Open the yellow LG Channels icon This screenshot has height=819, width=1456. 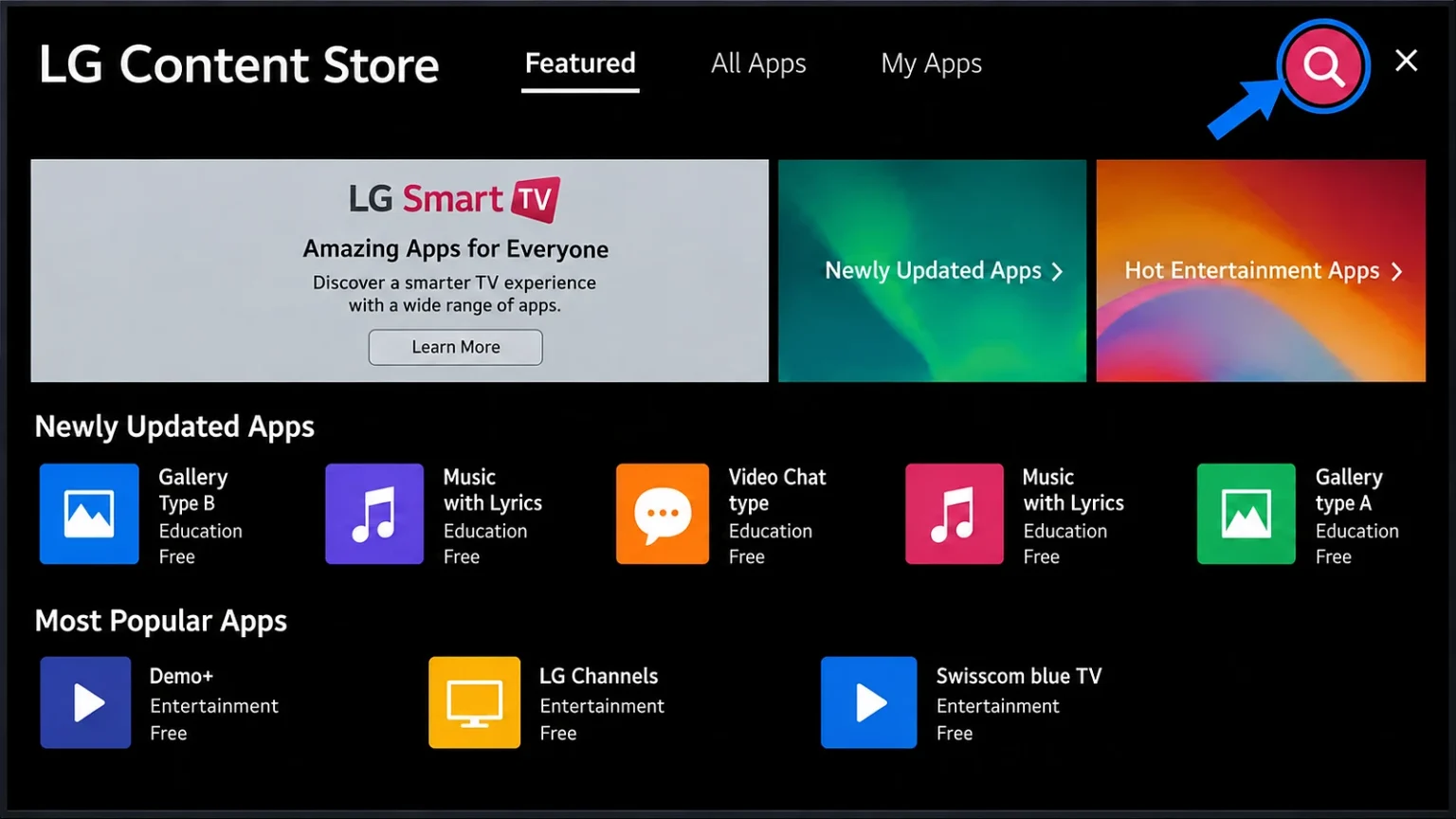coord(474,702)
